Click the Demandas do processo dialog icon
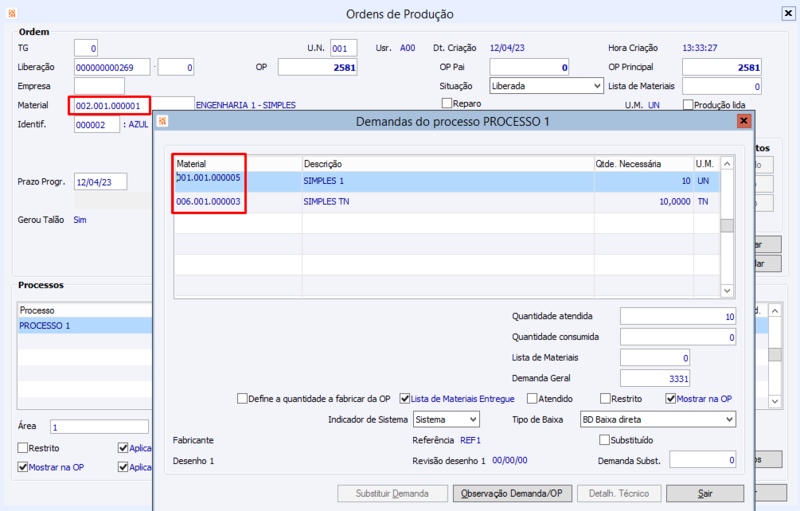This screenshot has height=511, width=800. 162,121
